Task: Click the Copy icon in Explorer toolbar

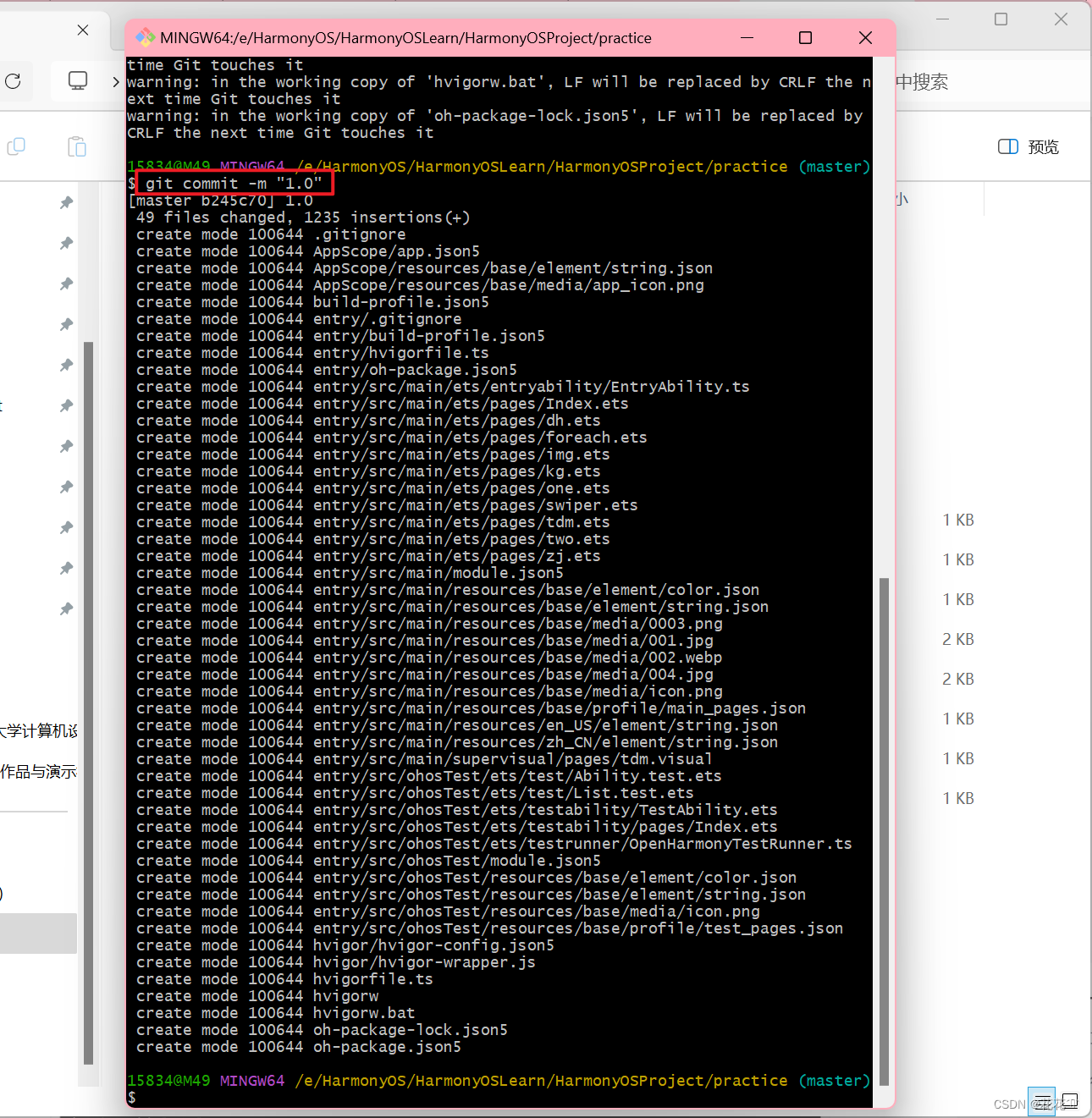Action: pyautogui.click(x=16, y=146)
